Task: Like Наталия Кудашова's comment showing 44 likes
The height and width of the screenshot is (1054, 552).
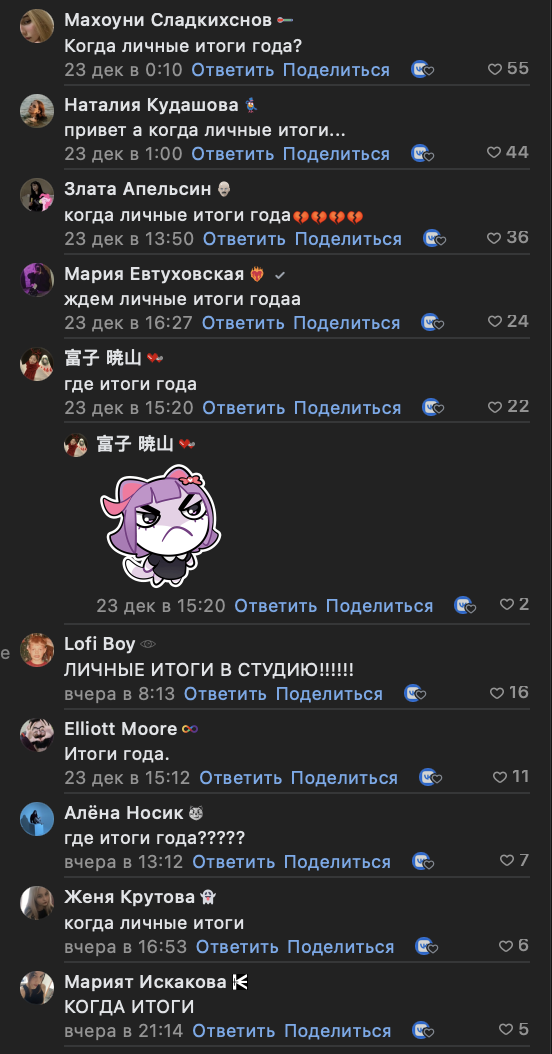Action: coord(494,153)
